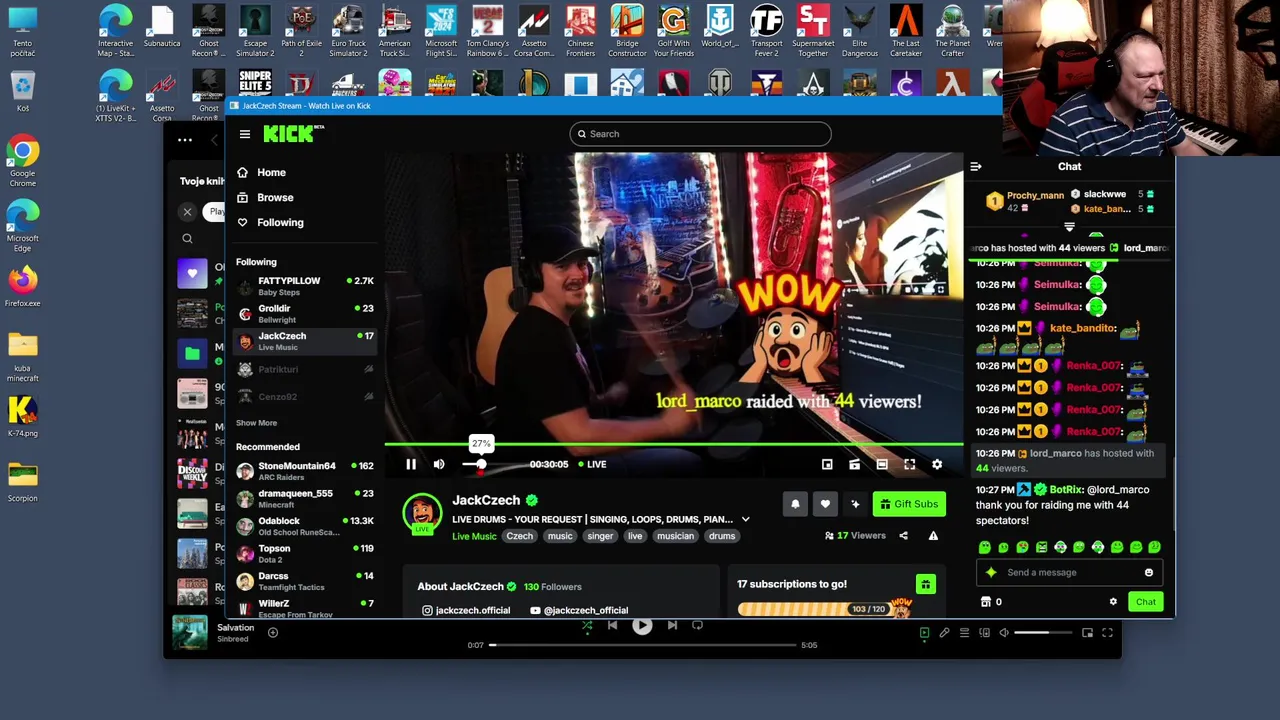Enable picture-in-picture on stream player
The height and width of the screenshot is (720, 1280).
point(827,464)
